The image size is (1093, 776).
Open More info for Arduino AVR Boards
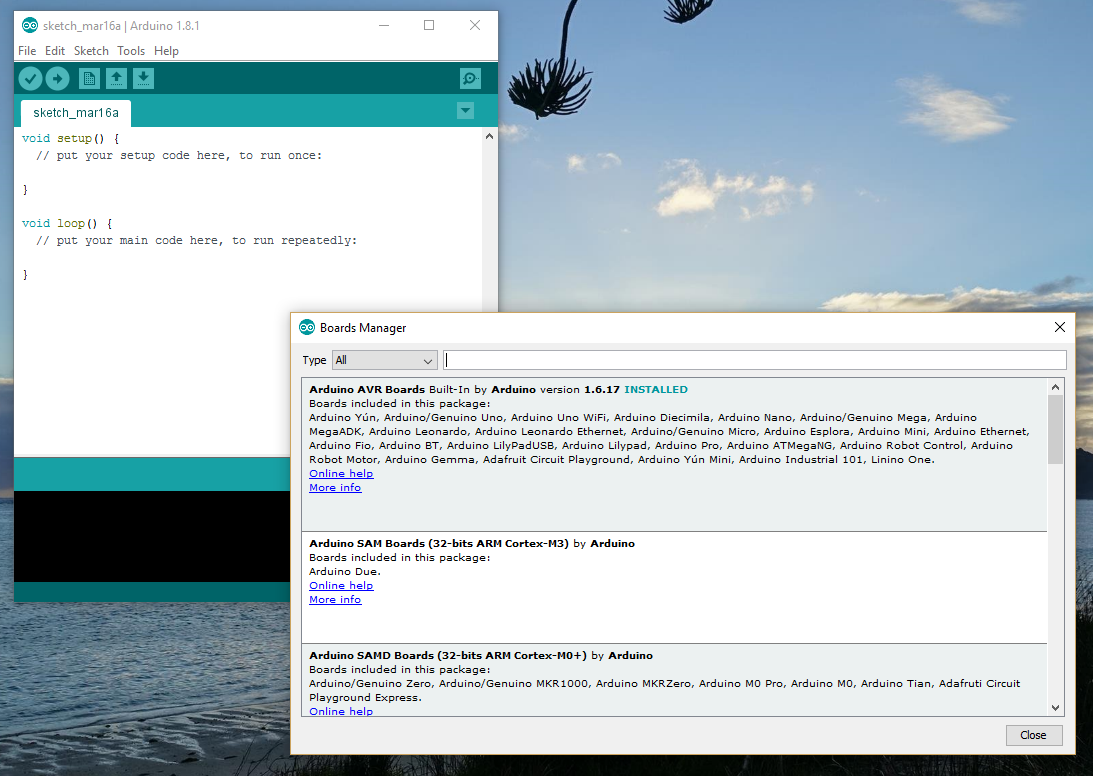[x=335, y=487]
